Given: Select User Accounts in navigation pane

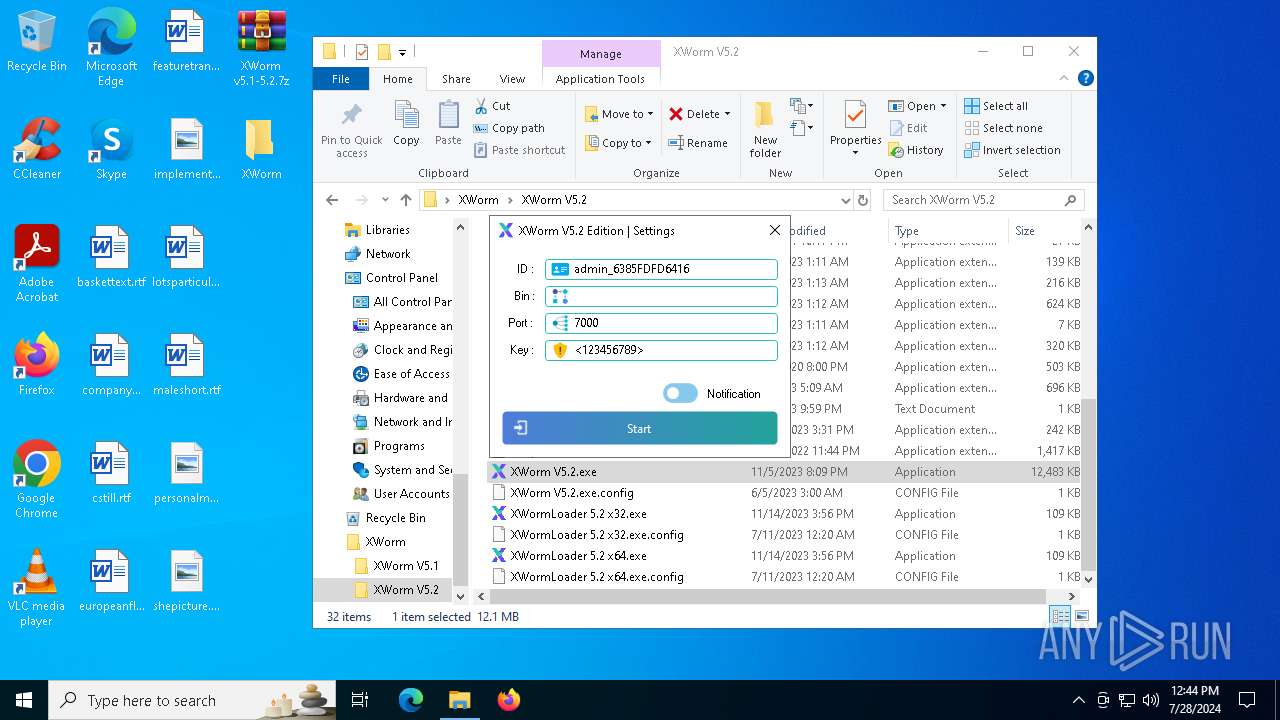Looking at the screenshot, I should click(411, 494).
